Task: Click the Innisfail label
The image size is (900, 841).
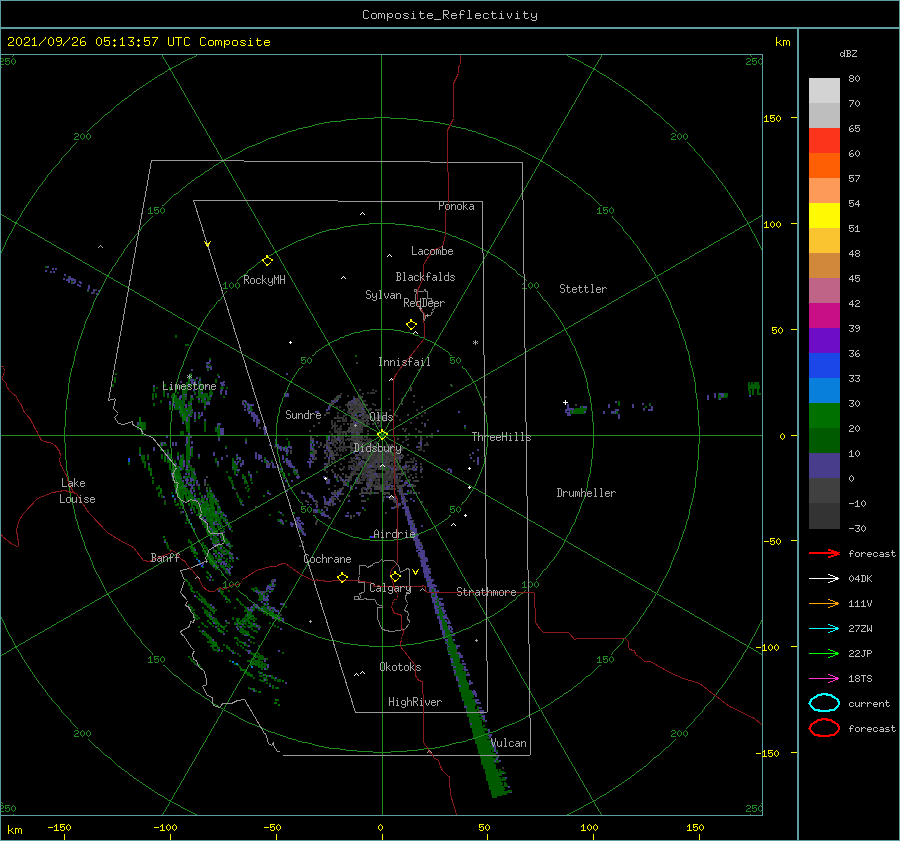Action: click(404, 362)
